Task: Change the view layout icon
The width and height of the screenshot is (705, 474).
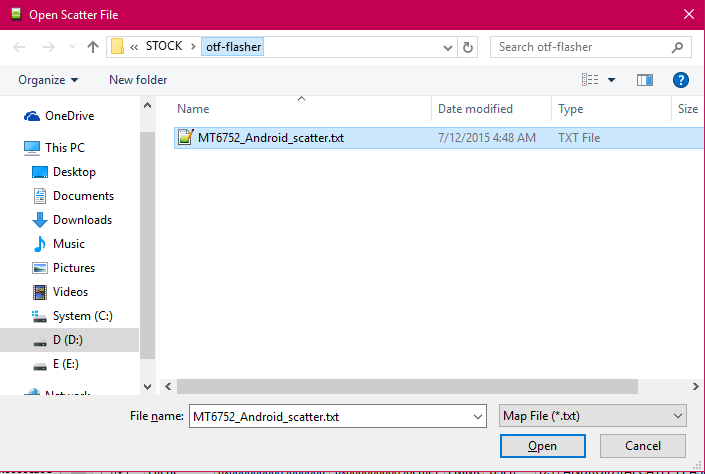Action: (590, 80)
